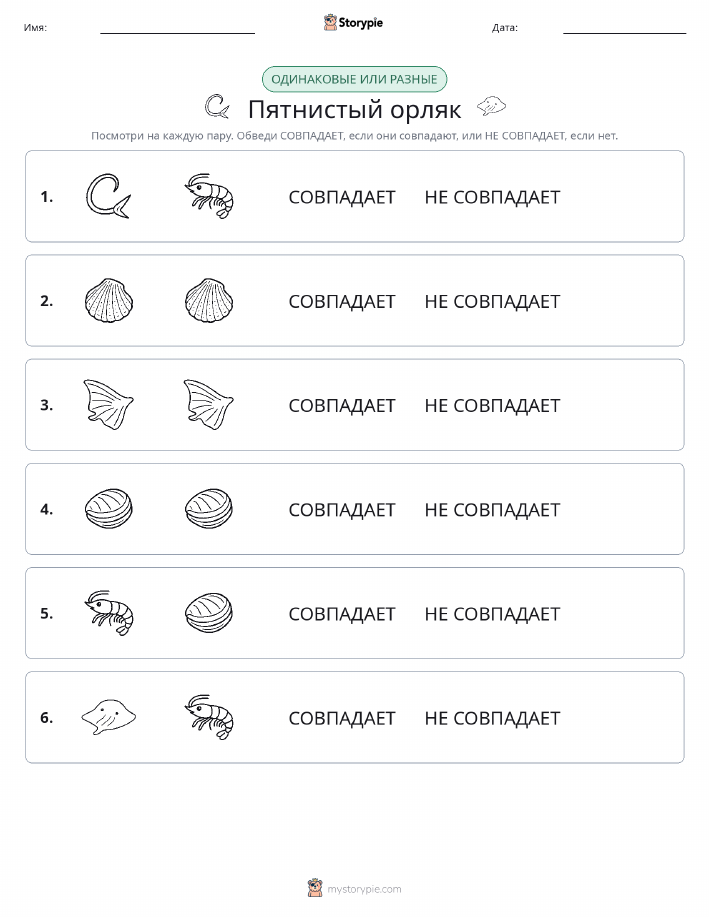This screenshot has width=709, height=917.
Task: Choose НЕ СОВПАДАЕТ for row 5
Action: pyautogui.click(x=492, y=613)
